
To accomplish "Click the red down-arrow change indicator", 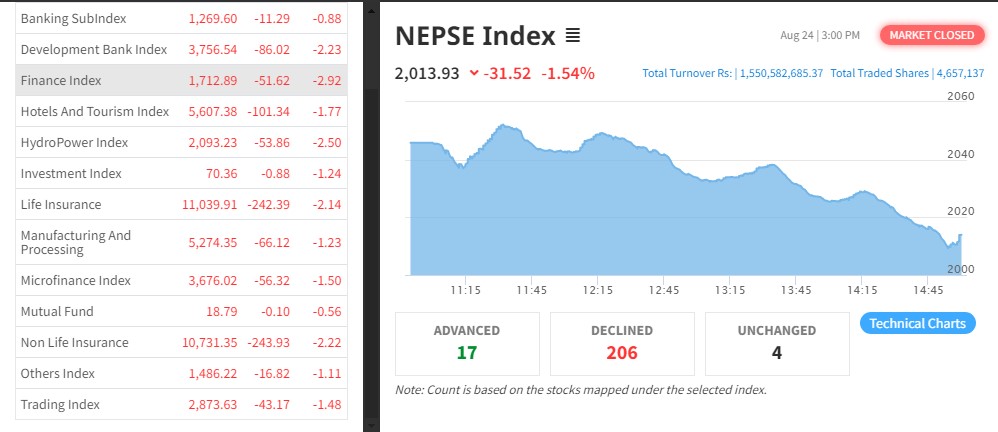I will click(473, 73).
